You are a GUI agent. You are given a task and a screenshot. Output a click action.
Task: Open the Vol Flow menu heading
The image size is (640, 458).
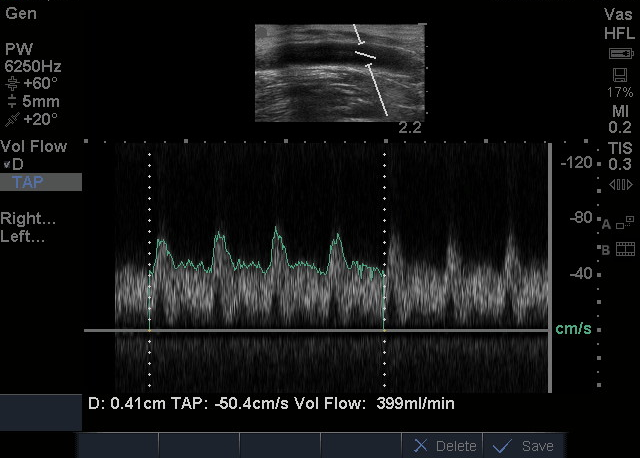33,147
